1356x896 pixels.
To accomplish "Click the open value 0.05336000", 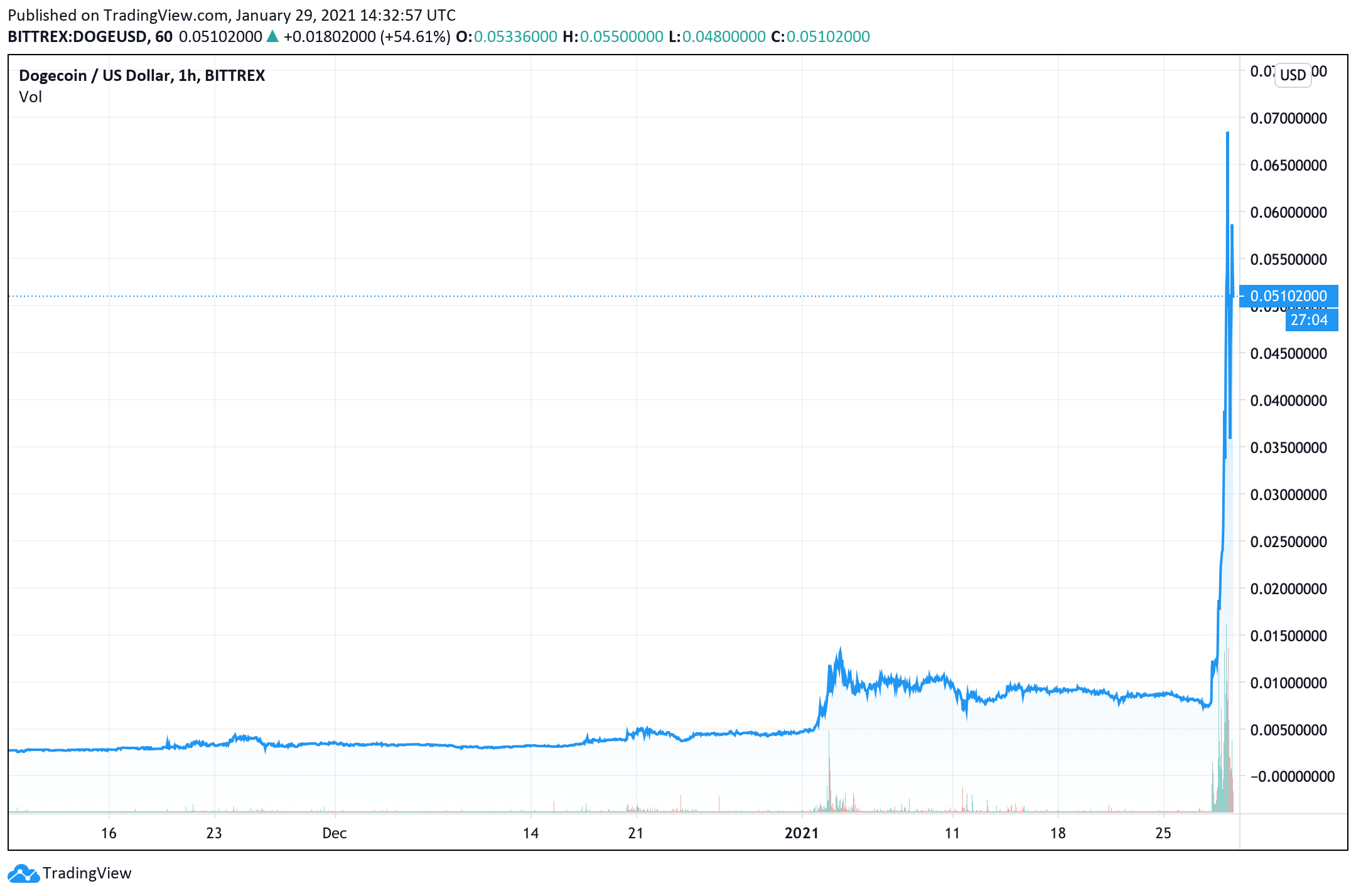I will (x=515, y=36).
